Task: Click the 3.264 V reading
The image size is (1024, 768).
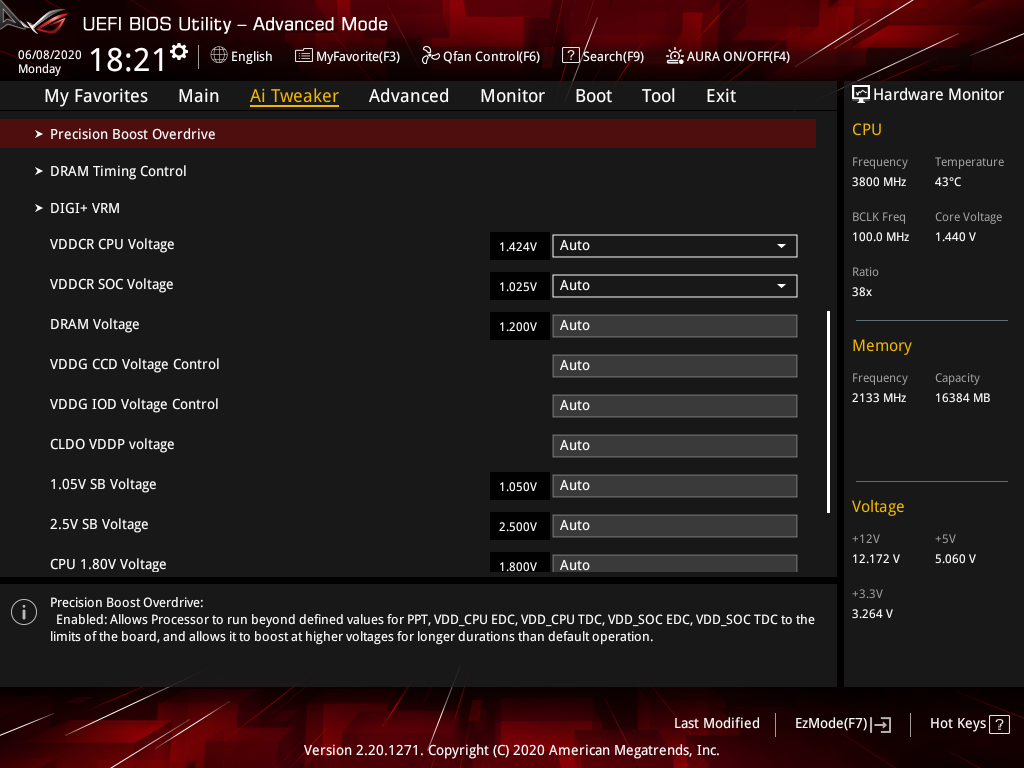Action: click(x=872, y=614)
